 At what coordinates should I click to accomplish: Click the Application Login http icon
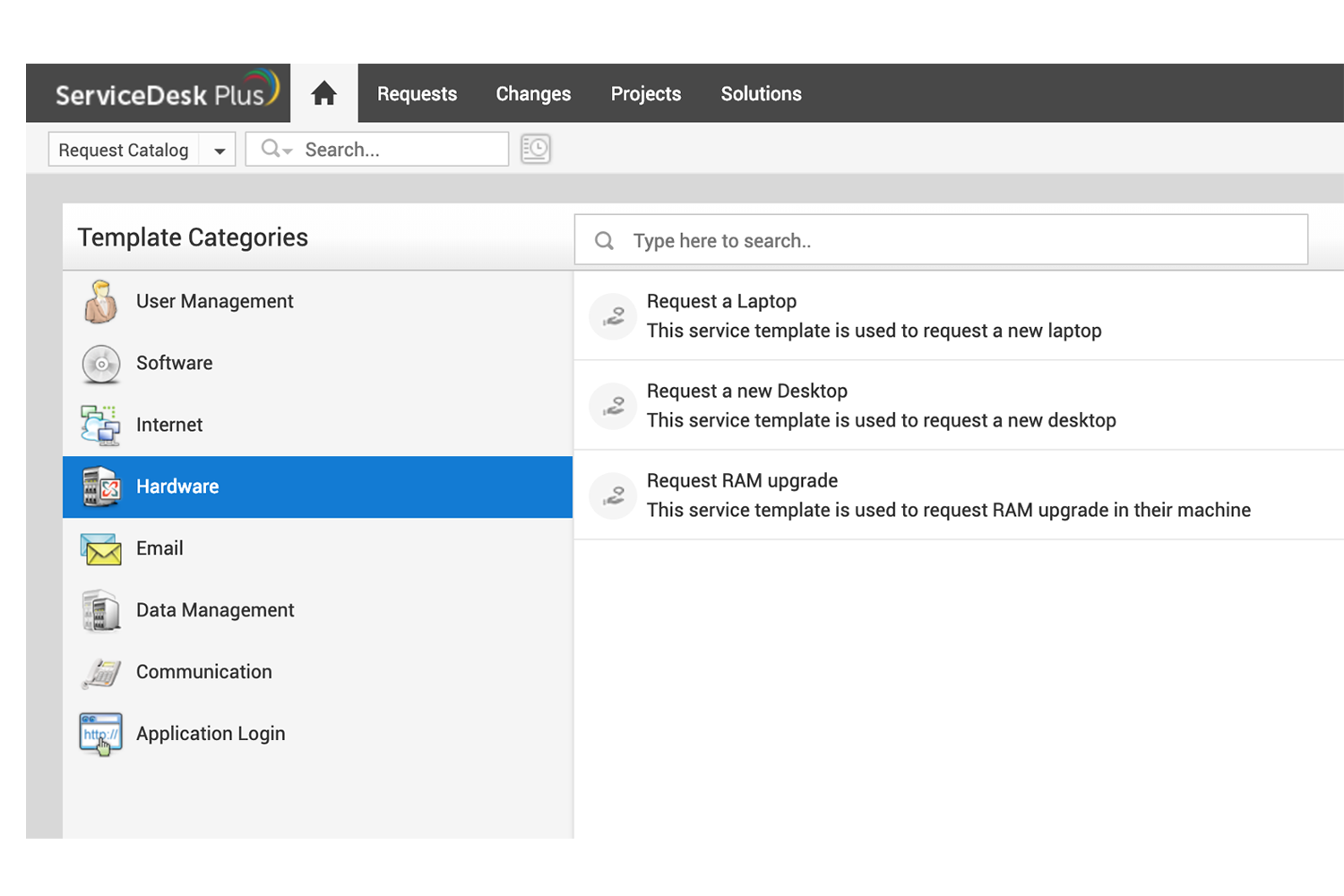tap(101, 734)
